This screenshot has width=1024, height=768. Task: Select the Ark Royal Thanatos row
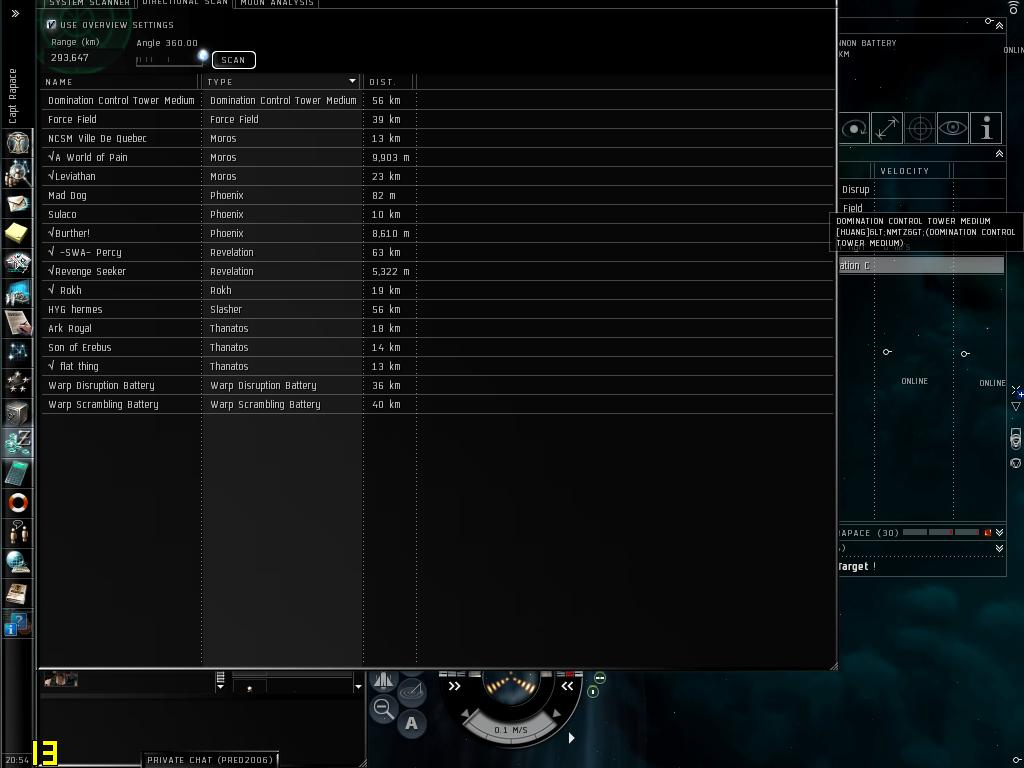(438, 328)
